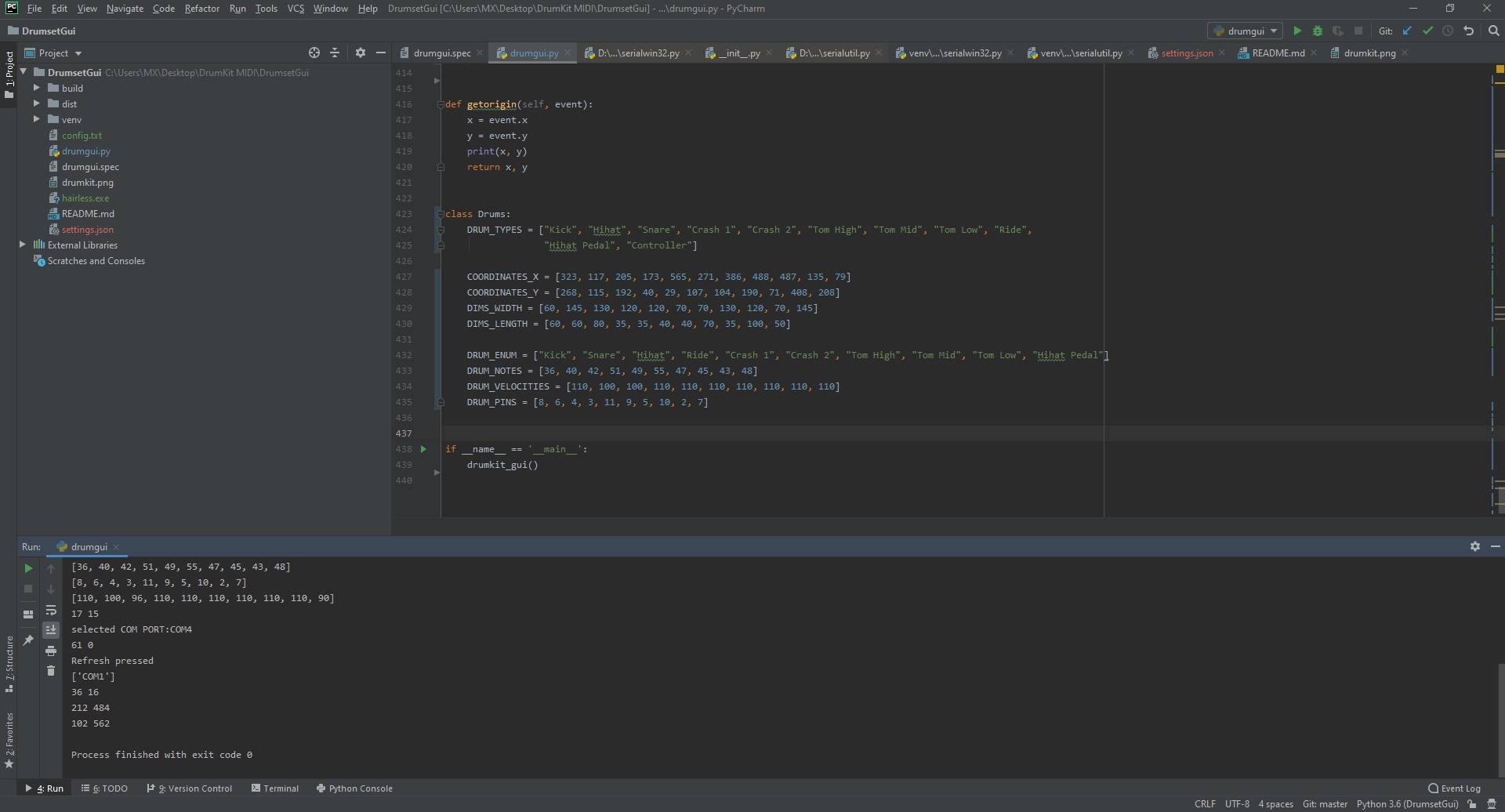Switch to the README.md editor tab
The image size is (1505, 812).
tap(1278, 53)
